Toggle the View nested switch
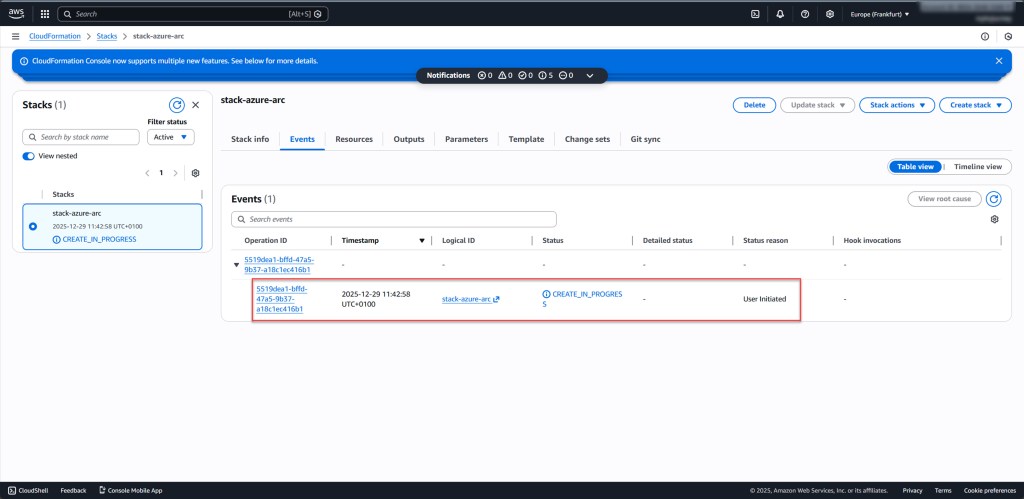 pos(29,156)
